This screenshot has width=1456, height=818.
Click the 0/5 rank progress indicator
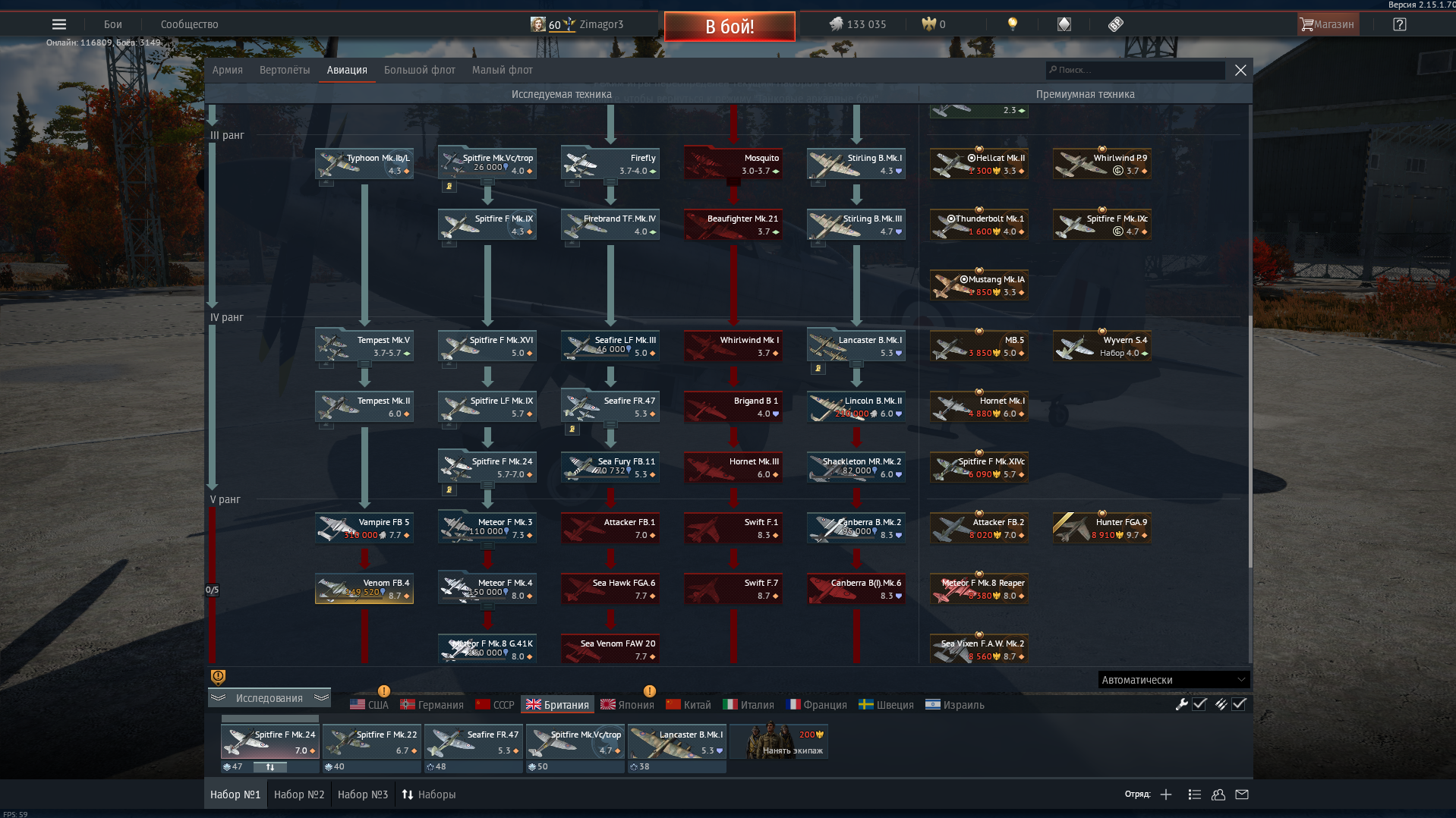[x=212, y=590]
